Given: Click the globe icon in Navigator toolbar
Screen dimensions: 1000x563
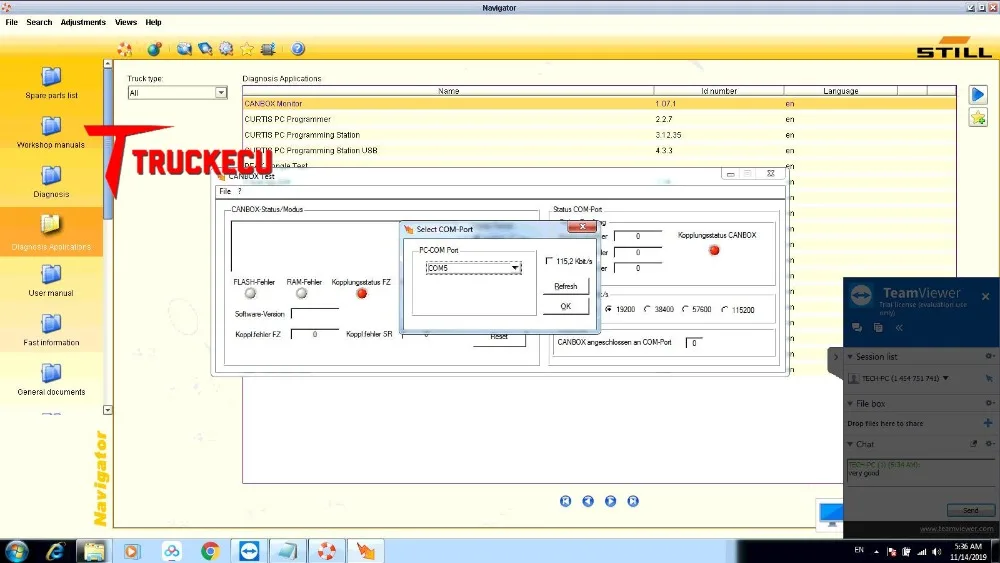Looking at the screenshot, I should pyautogui.click(x=154, y=49).
